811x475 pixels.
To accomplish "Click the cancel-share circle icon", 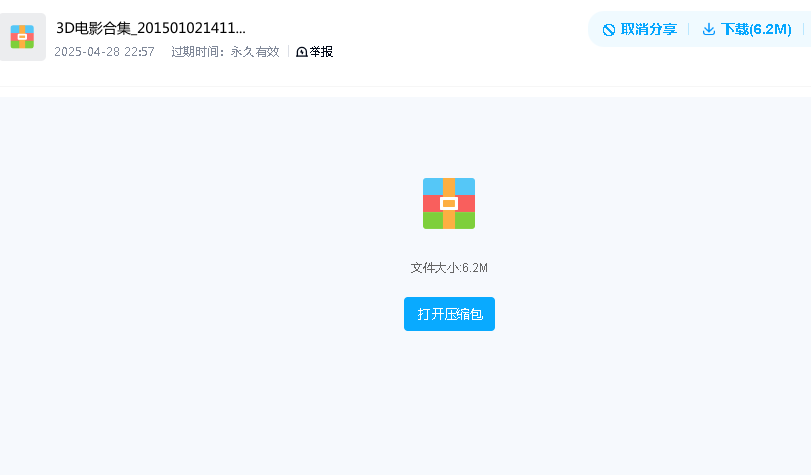I will coord(609,30).
